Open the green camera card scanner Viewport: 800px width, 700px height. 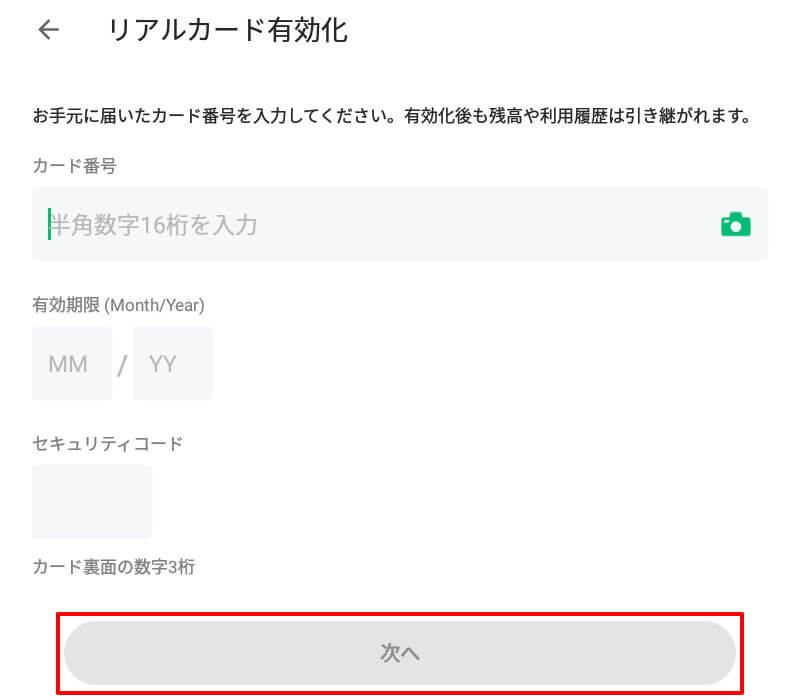[x=735, y=224]
